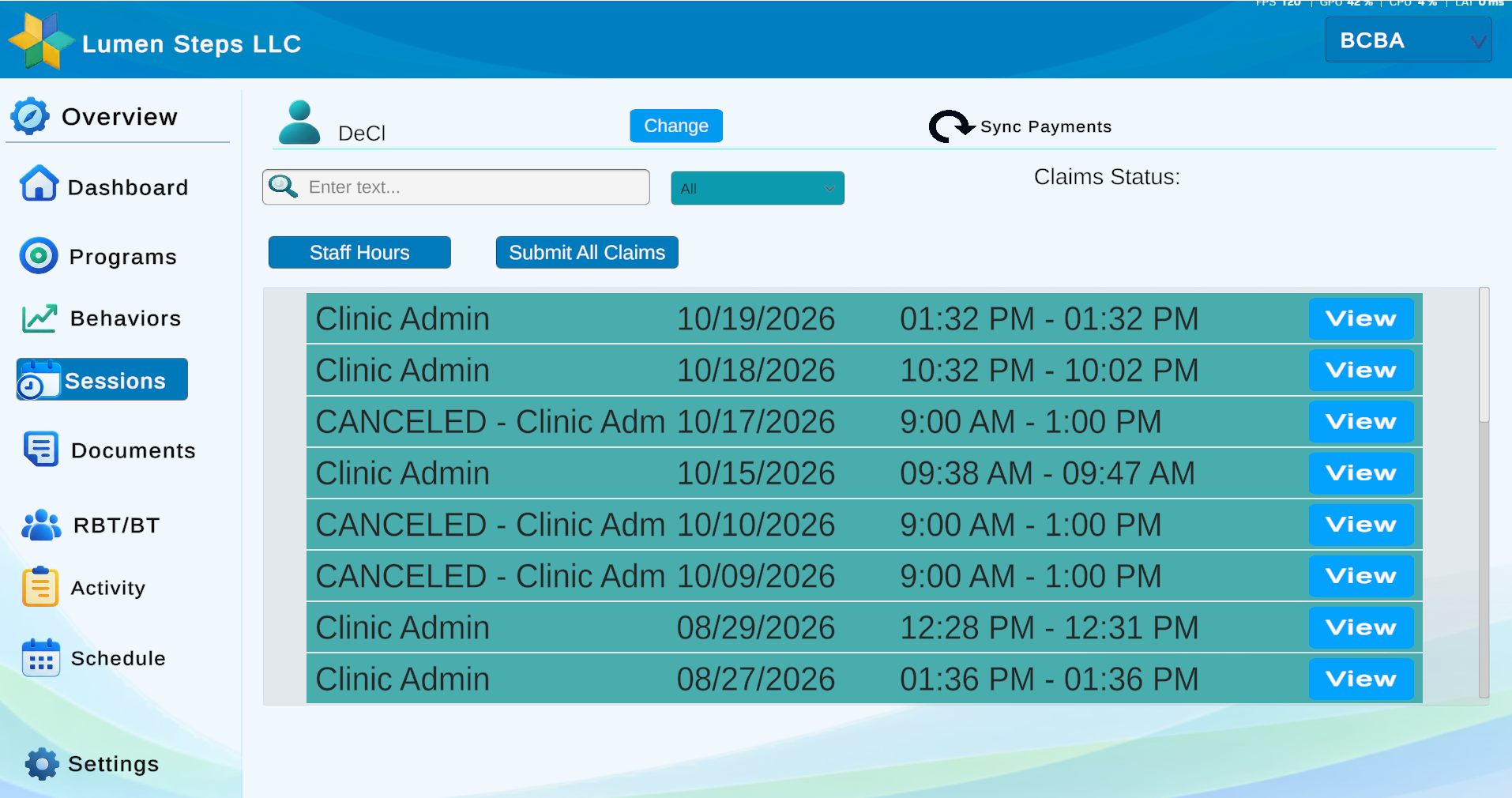Open the Documents menu item
Viewport: 1512px width, 798px height.
134,450
